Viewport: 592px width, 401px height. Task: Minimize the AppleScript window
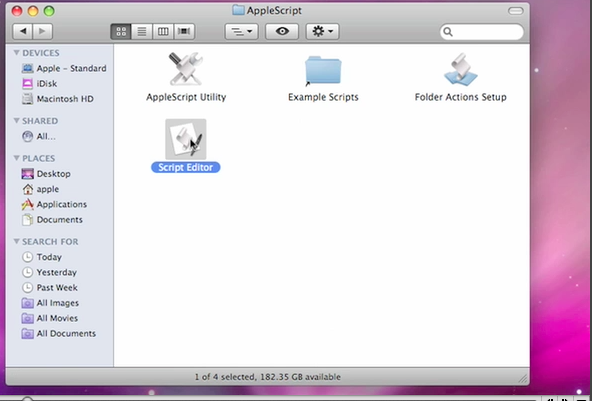pos(33,11)
